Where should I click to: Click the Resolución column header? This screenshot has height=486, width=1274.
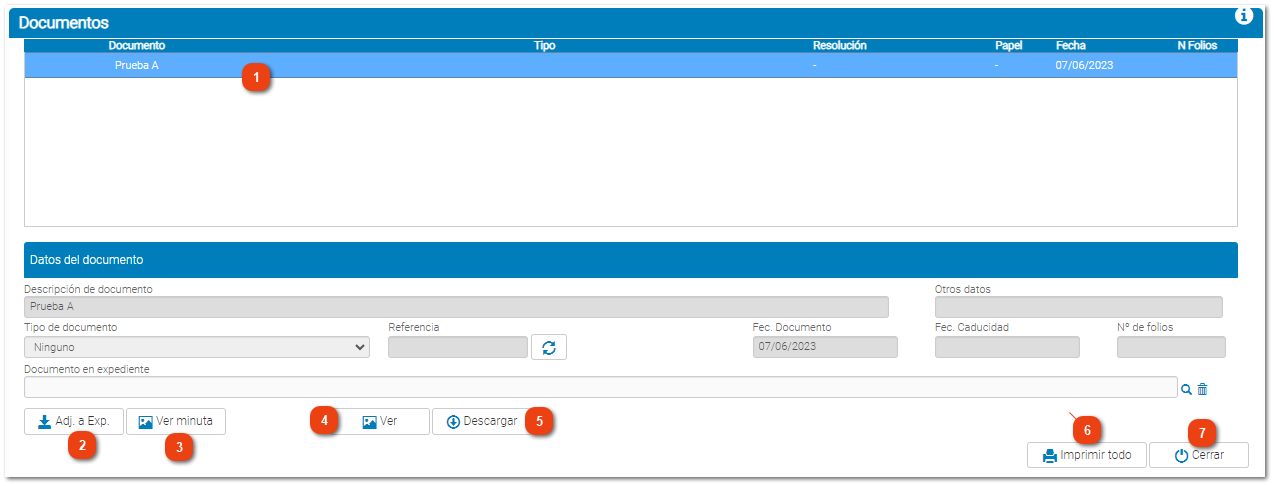click(x=839, y=46)
